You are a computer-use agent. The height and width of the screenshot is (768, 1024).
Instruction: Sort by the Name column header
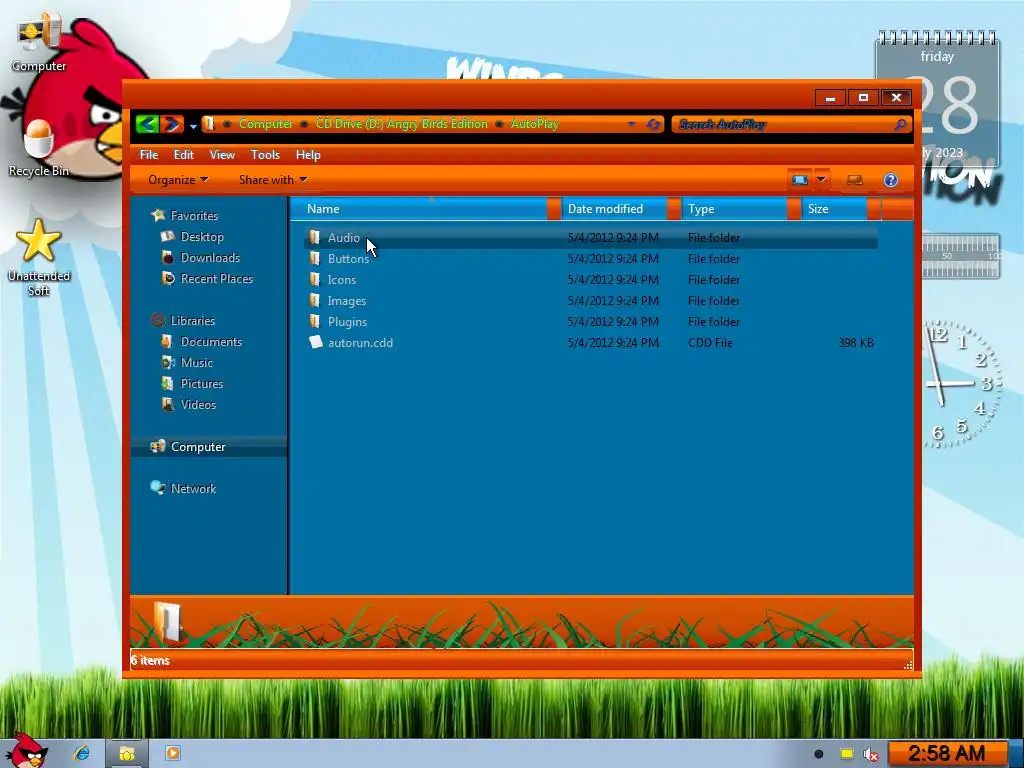pyautogui.click(x=418, y=209)
